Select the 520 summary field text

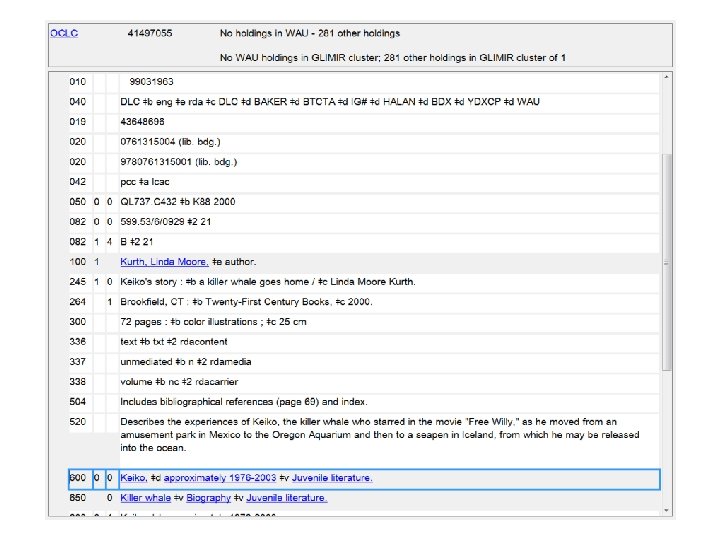click(380, 435)
